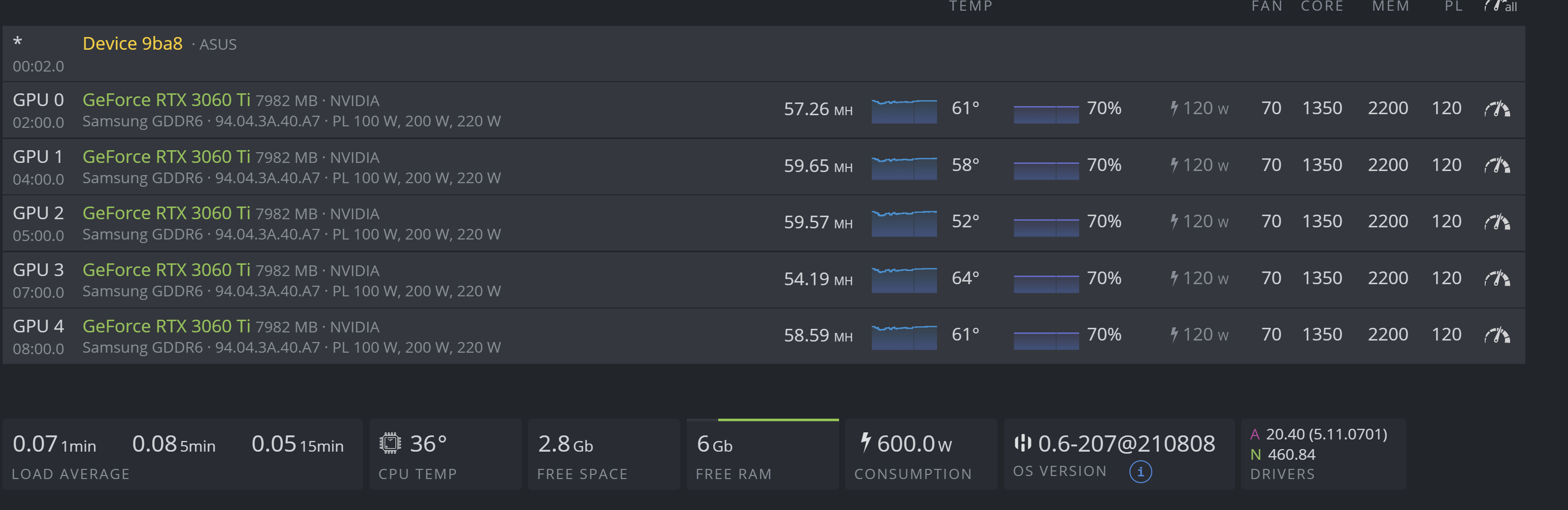Click GeForce RTX 3060 Ti name on GPU 0

pos(166,100)
